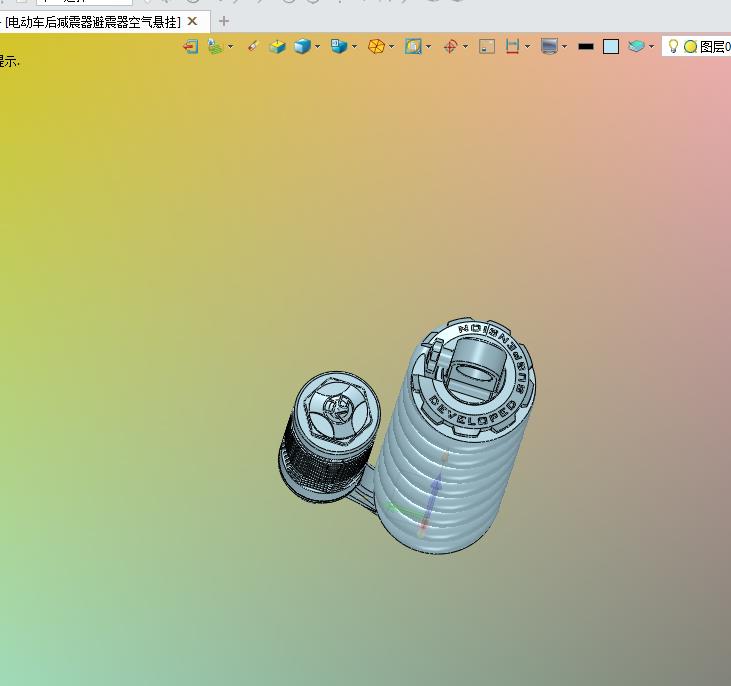Click the DEVELOPED engraved ring on cap
731x686 pixels.
(473, 413)
